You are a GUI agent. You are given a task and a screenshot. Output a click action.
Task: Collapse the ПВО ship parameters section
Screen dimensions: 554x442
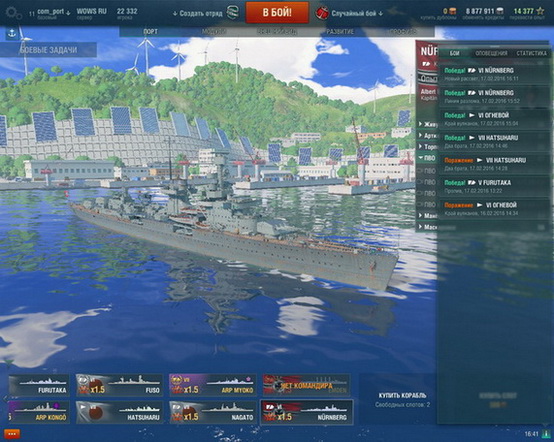[426, 158]
